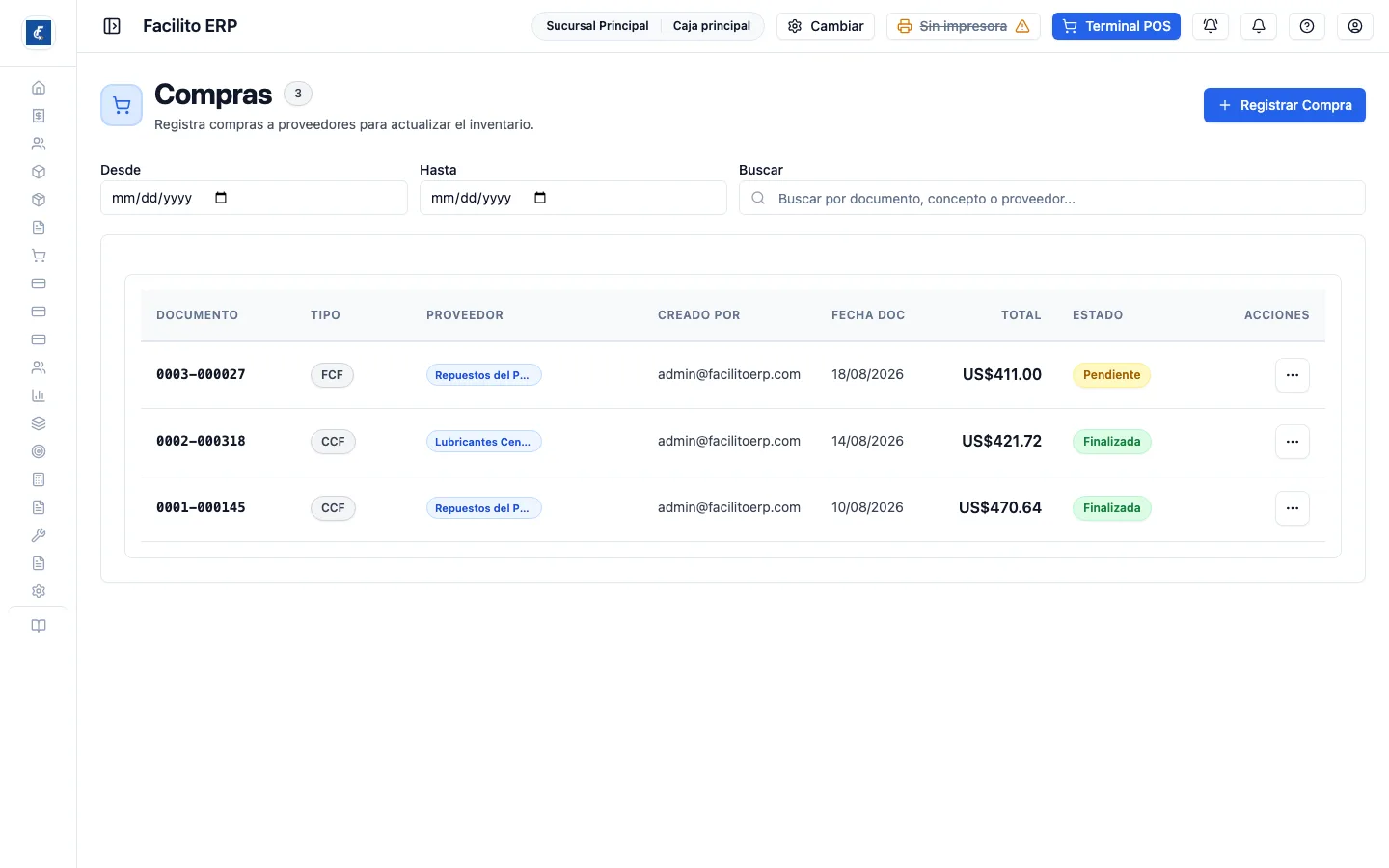Image resolution: width=1389 pixels, height=868 pixels.
Task: Click the Facilito ERP logo
Action: click(39, 33)
